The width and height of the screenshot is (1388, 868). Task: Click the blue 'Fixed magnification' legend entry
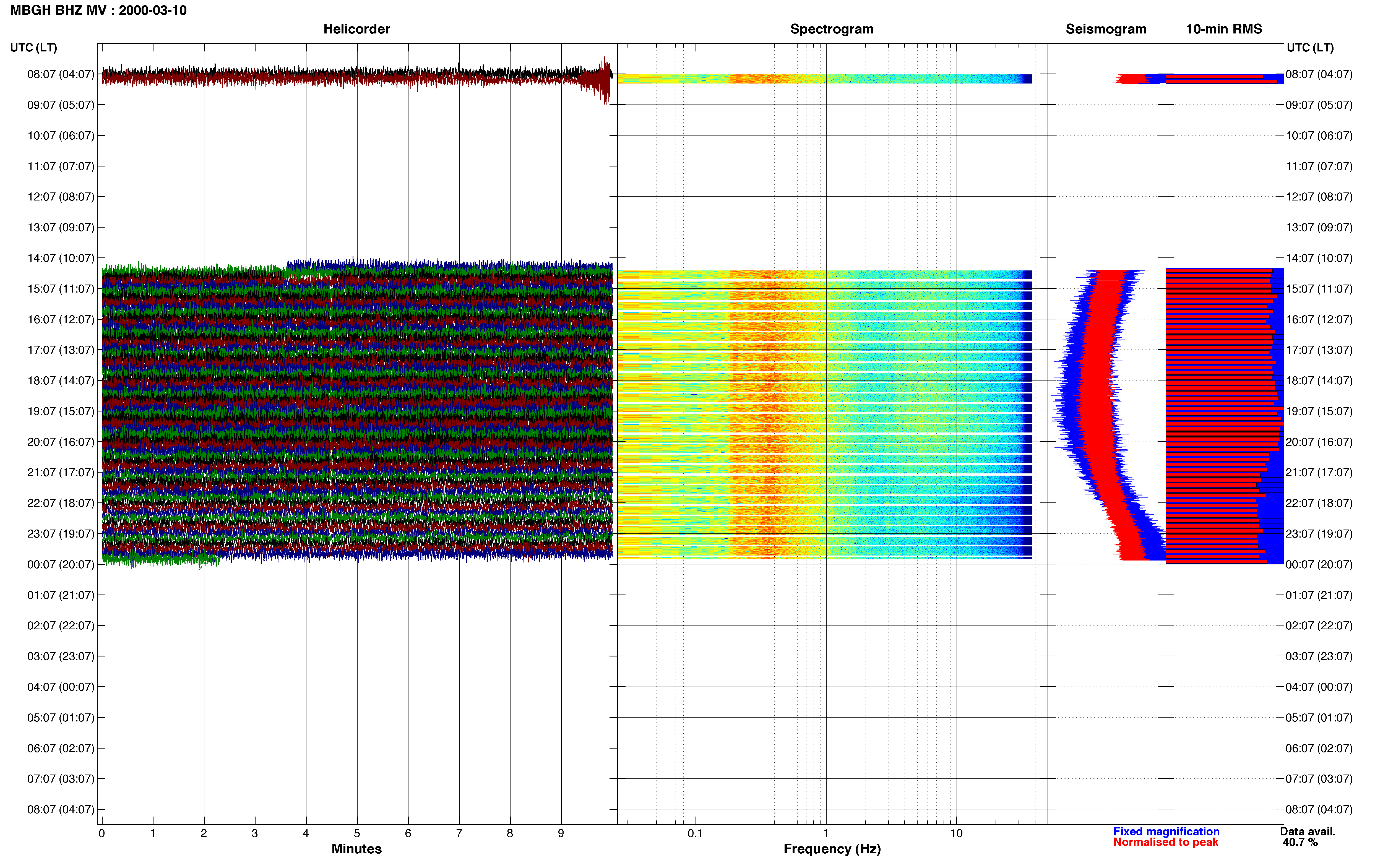point(1166,831)
